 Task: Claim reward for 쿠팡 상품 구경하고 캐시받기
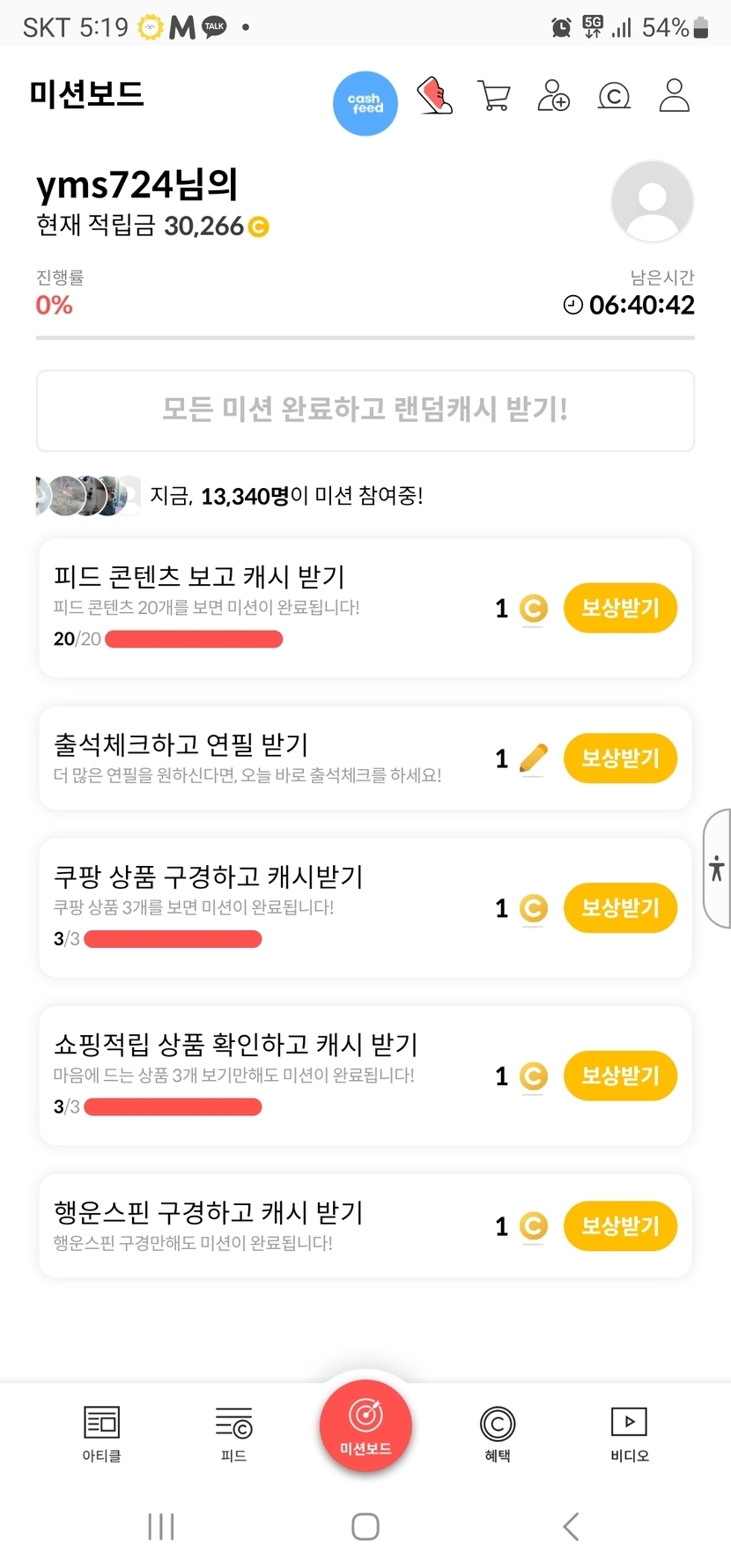coord(620,908)
